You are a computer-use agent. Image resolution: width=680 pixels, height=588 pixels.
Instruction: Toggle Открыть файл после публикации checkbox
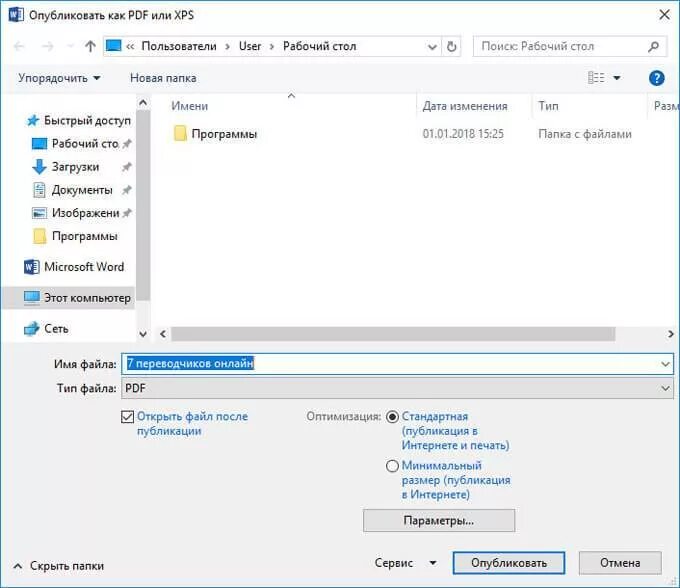(x=128, y=417)
